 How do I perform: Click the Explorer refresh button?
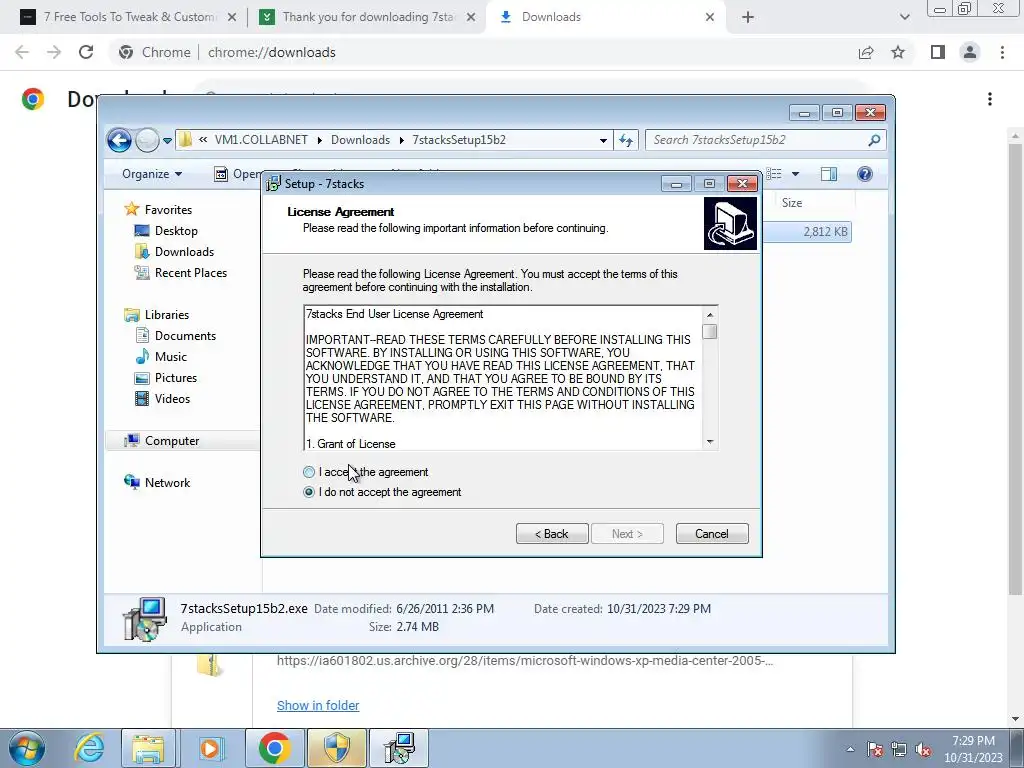pyautogui.click(x=626, y=140)
